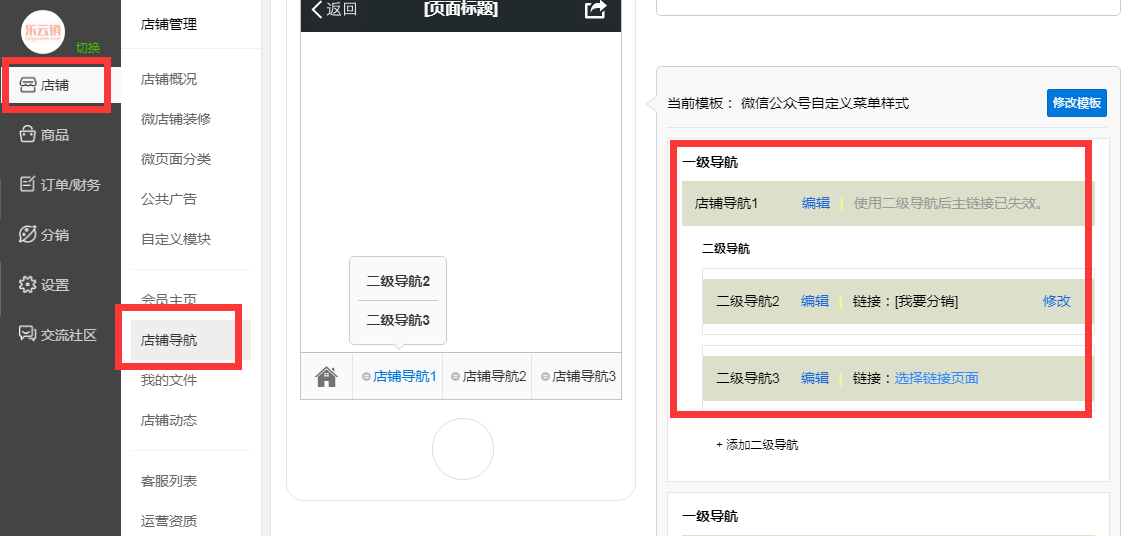This screenshot has height=536, width=1131.
Task: Open 交流社区 in the left sidebar
Action: [58, 335]
